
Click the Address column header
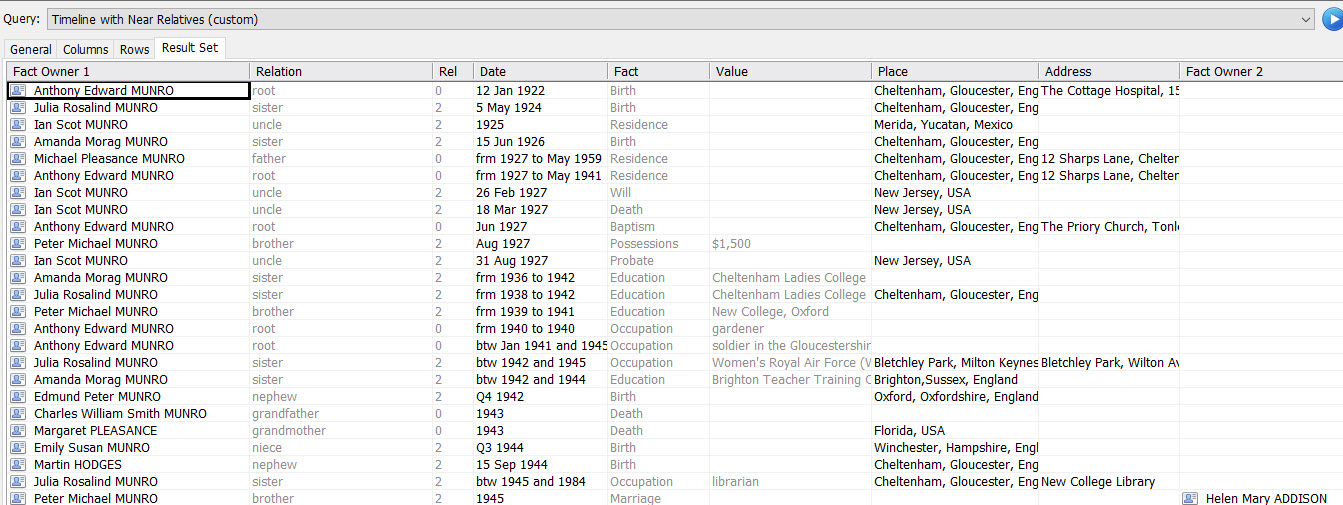tap(1108, 71)
